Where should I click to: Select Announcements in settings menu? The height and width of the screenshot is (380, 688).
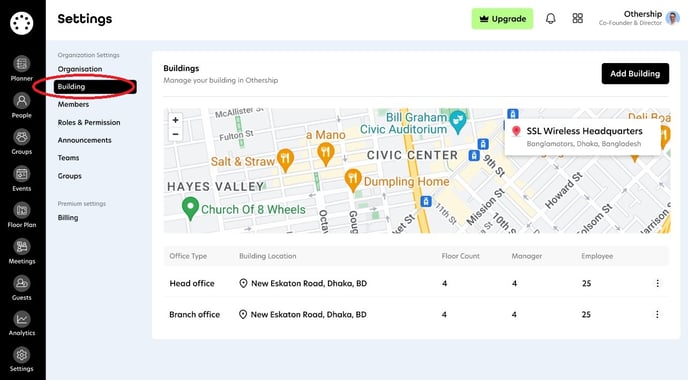coord(84,140)
